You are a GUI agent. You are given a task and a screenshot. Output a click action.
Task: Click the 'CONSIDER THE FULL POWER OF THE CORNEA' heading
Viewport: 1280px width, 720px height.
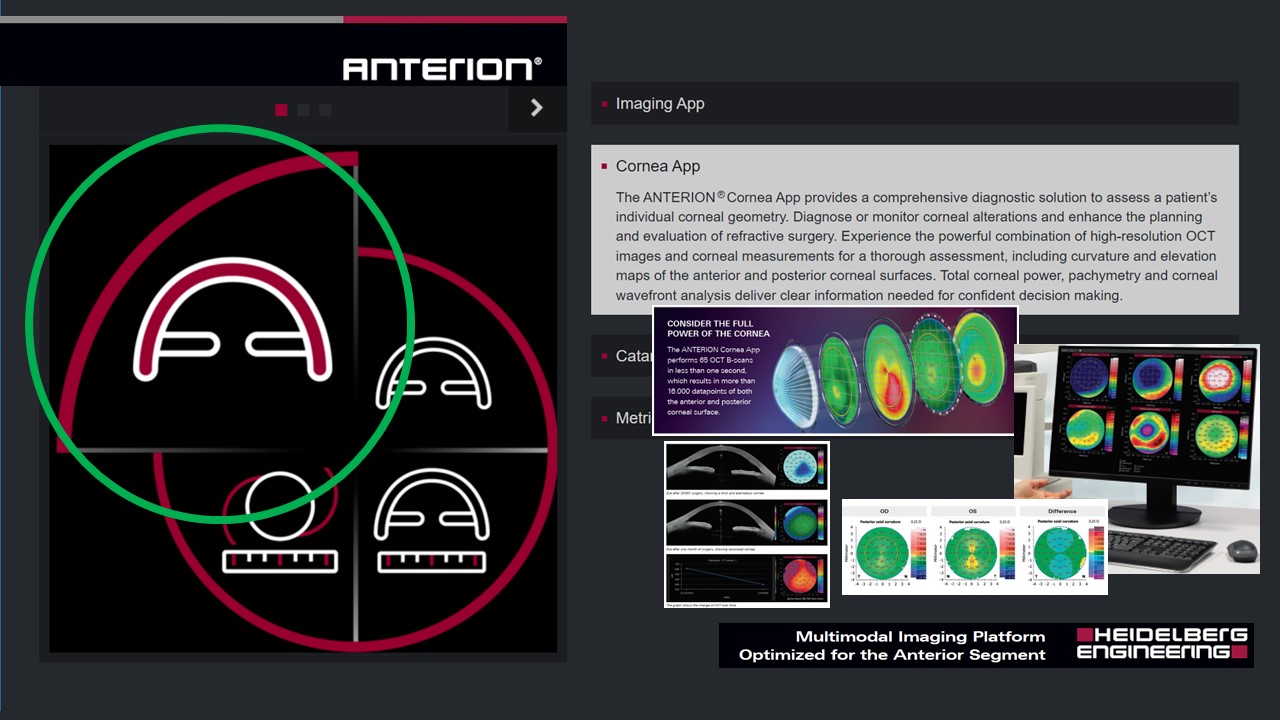coord(718,328)
